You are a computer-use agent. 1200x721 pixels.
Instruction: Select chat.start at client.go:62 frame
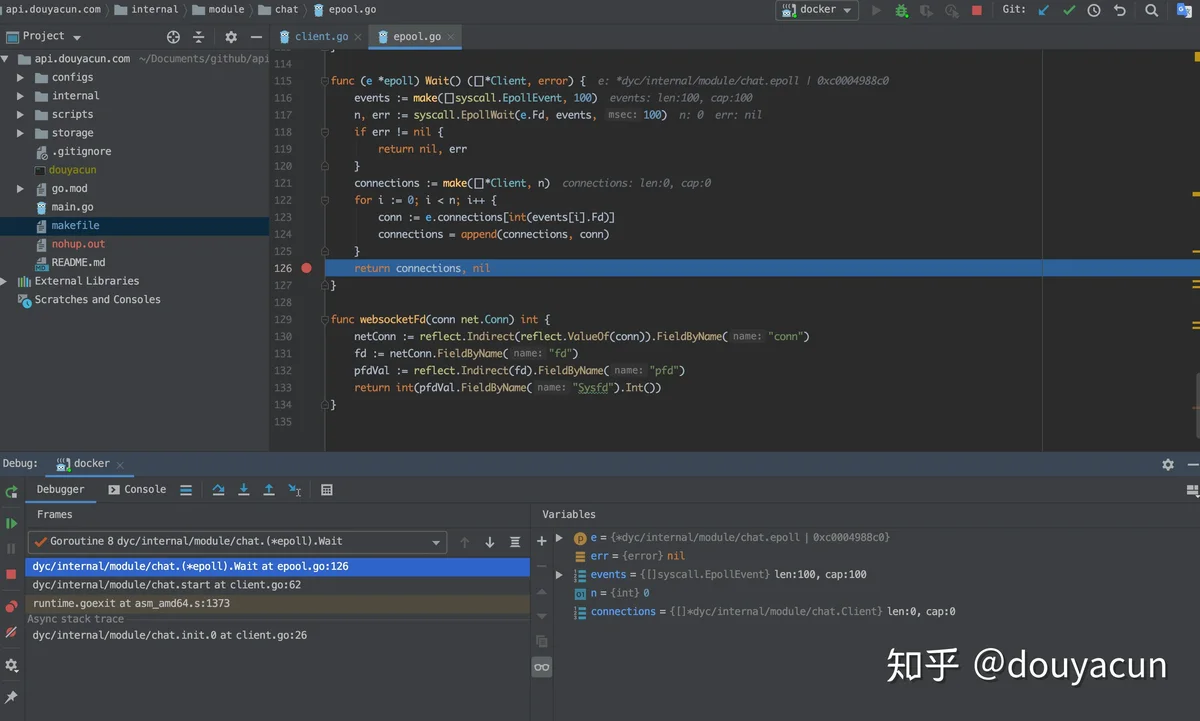pos(167,585)
